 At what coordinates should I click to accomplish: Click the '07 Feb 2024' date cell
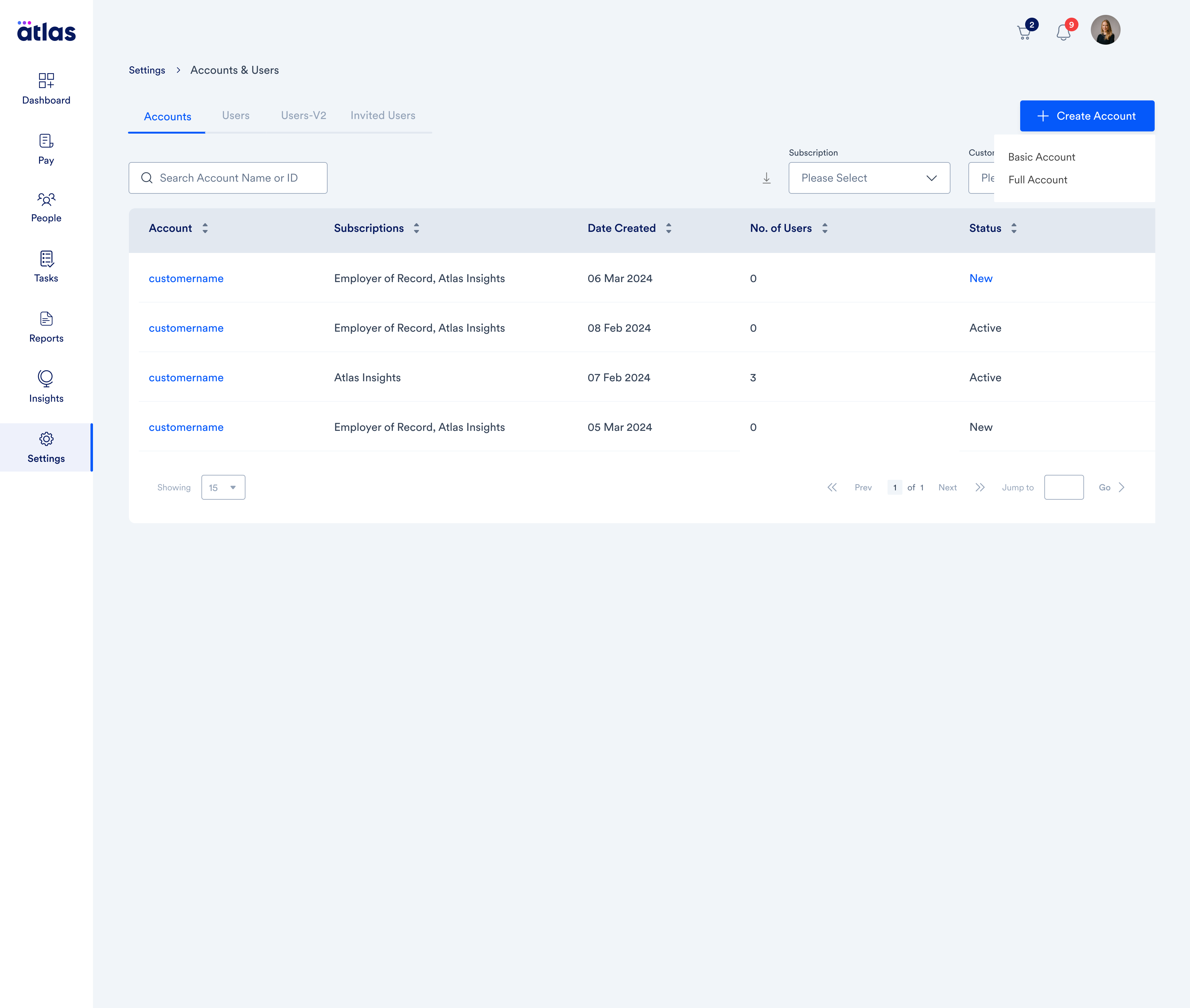pyautogui.click(x=619, y=378)
